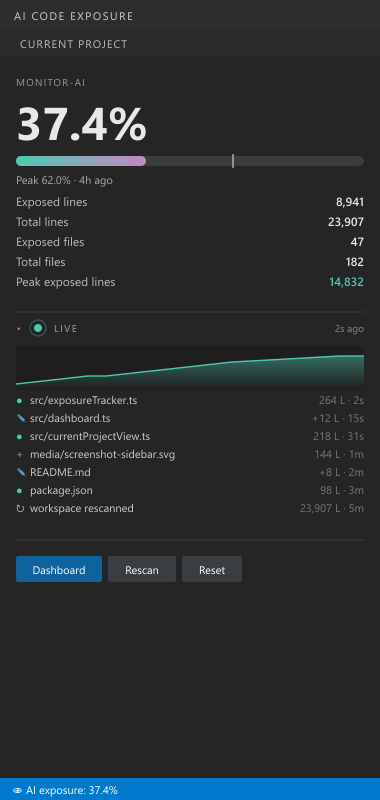Open src/currentProjectView.ts activity row
The image size is (380, 800).
190,437
